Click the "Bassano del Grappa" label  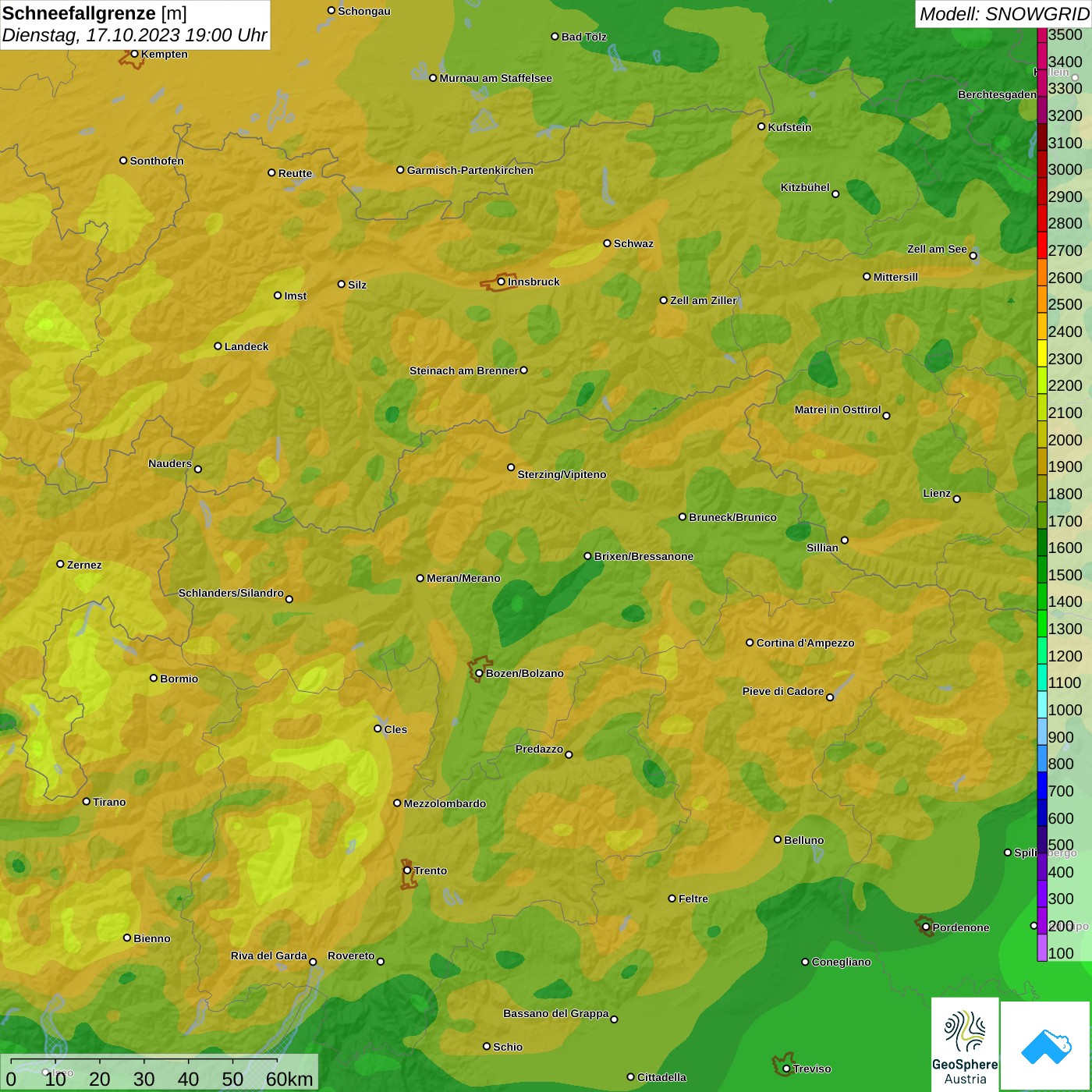coord(556,1013)
